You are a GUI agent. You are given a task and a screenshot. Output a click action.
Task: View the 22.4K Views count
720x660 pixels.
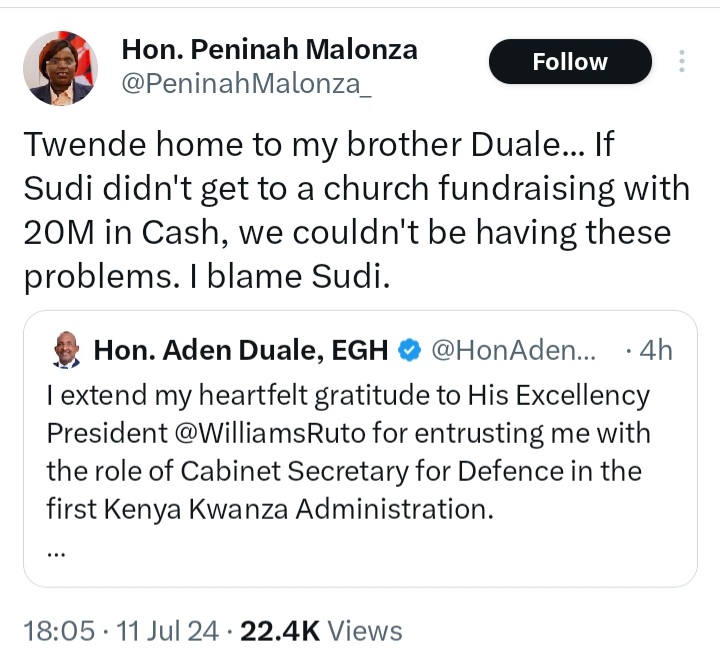(321, 631)
